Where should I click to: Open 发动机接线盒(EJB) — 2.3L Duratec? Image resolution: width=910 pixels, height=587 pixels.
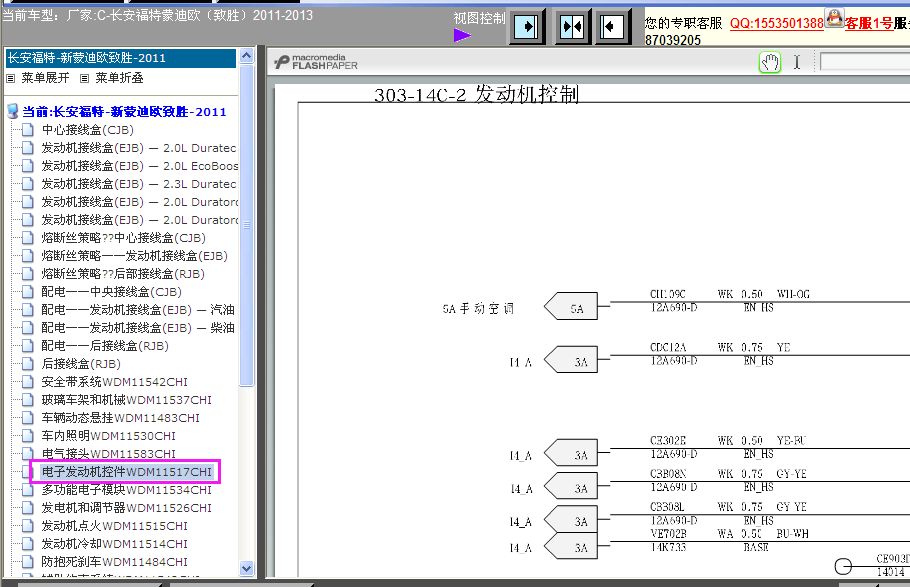coord(139,183)
